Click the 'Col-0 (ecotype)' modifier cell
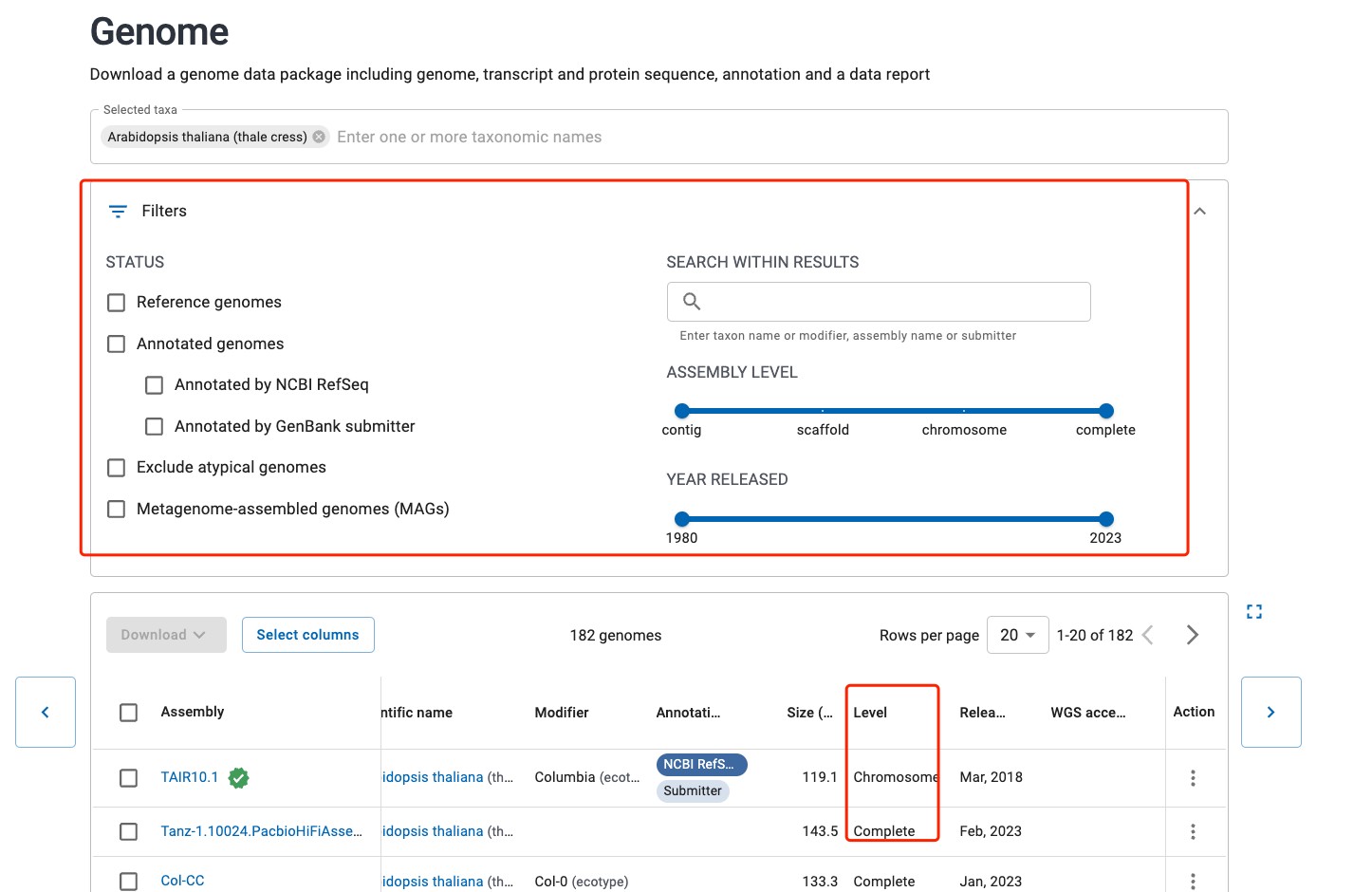Image resolution: width=1372 pixels, height=892 pixels. (x=582, y=882)
